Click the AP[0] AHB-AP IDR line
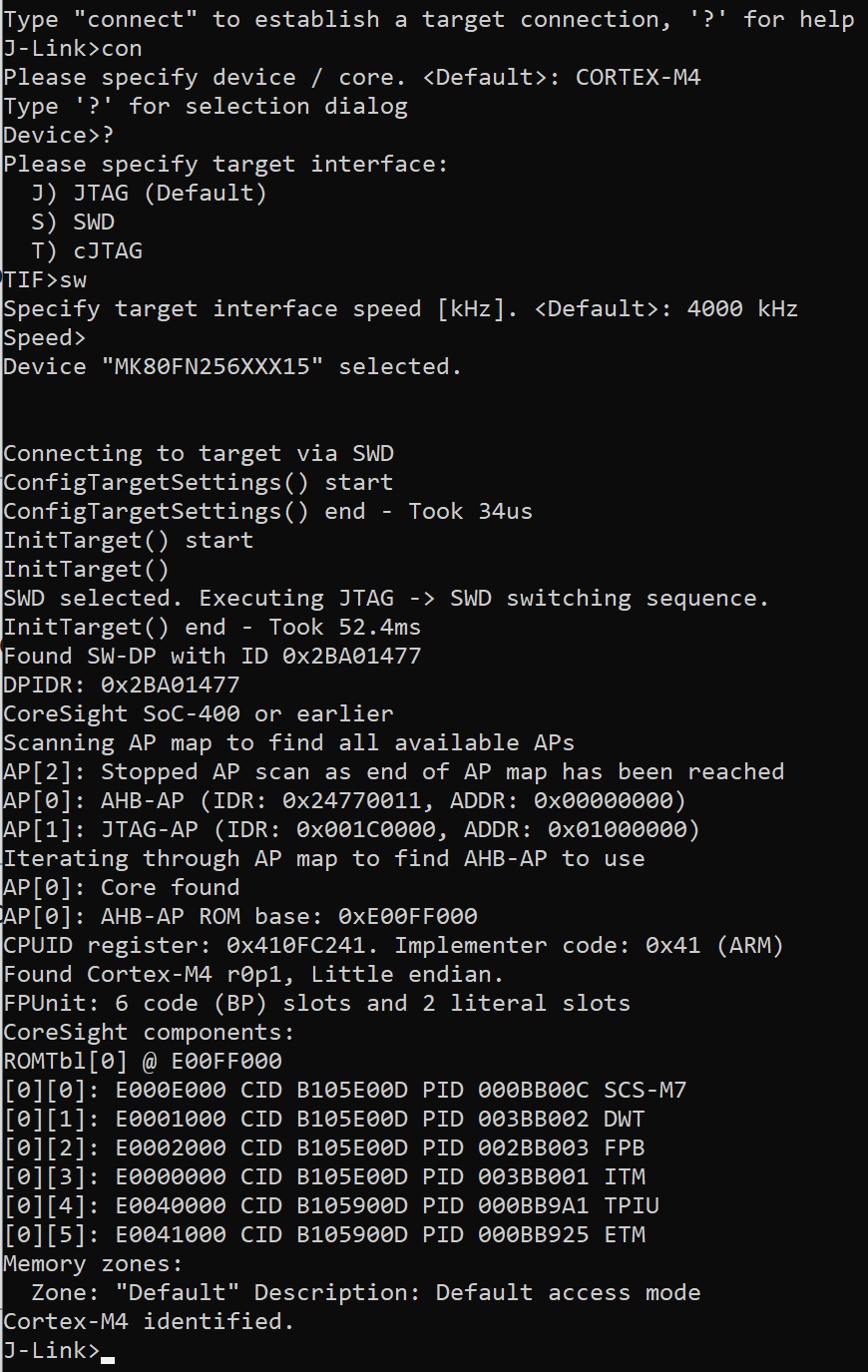 [344, 801]
